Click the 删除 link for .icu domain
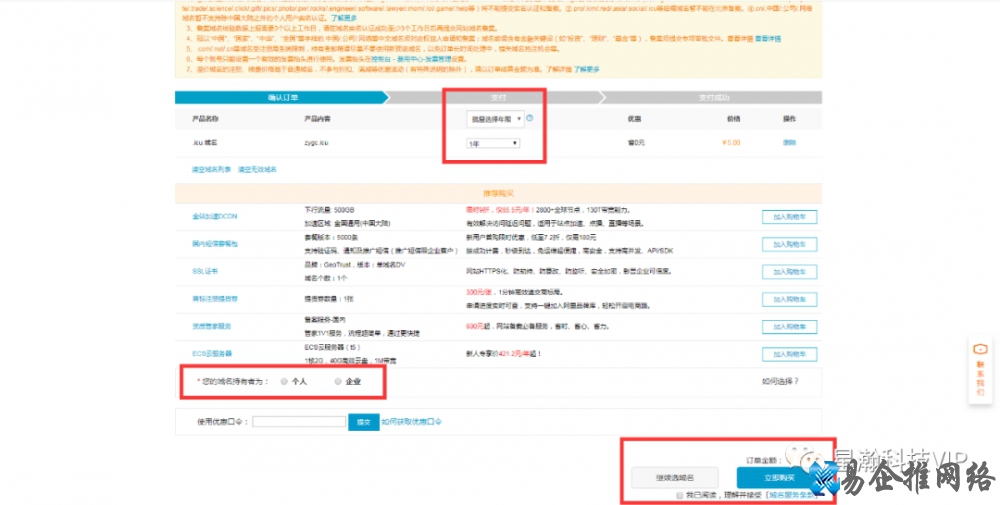Viewport: 1000px width, 505px height. point(789,143)
